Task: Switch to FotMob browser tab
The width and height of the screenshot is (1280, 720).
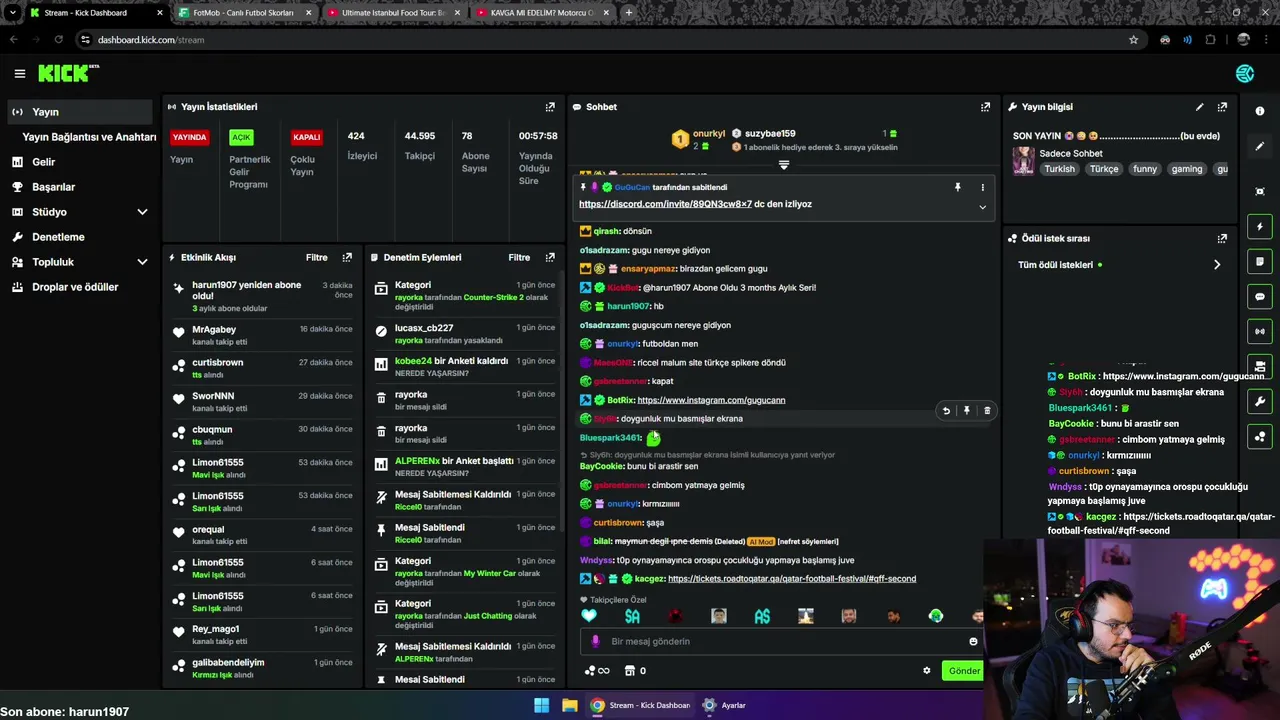Action: tap(243, 13)
